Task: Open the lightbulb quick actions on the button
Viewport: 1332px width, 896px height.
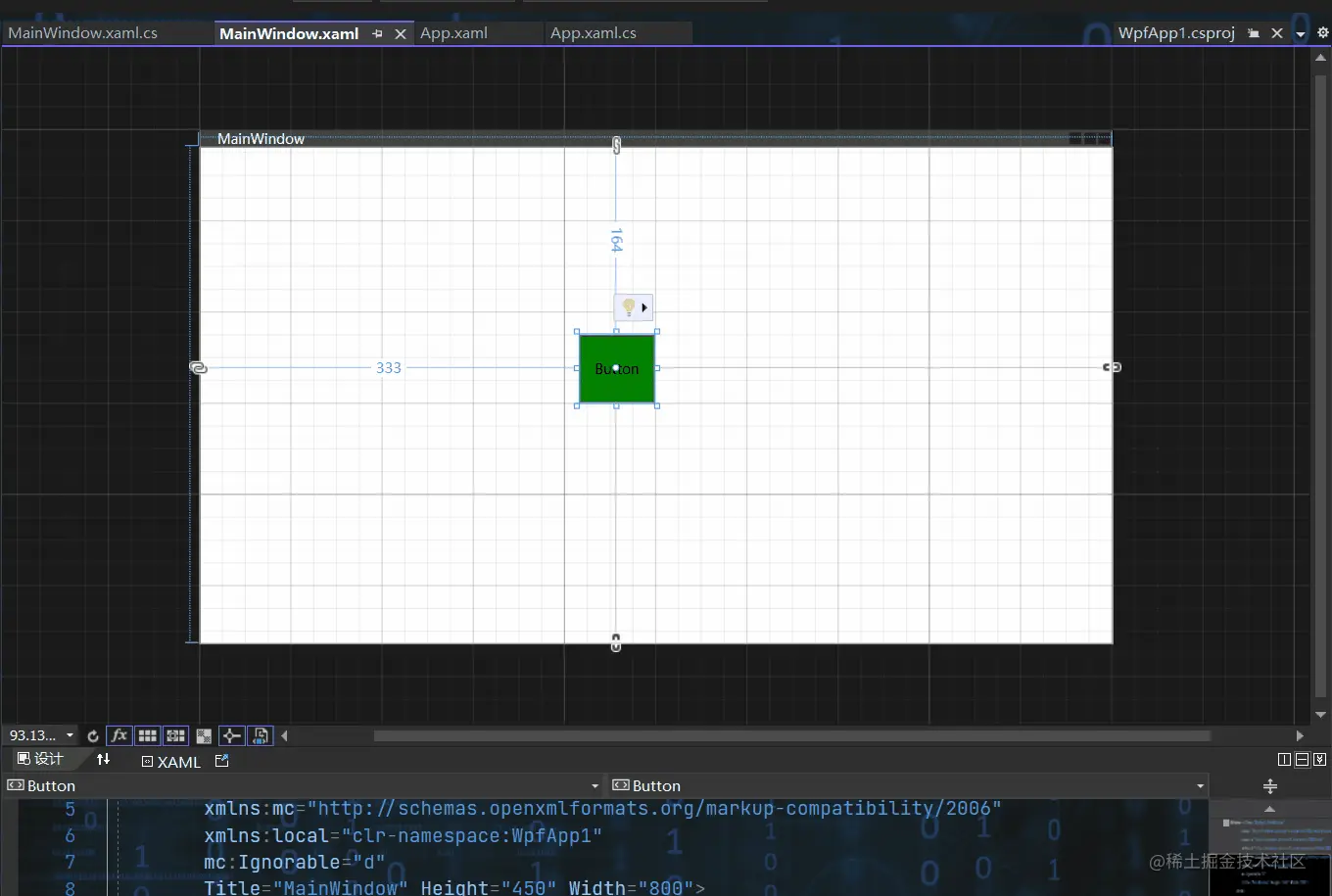Action: [x=629, y=307]
